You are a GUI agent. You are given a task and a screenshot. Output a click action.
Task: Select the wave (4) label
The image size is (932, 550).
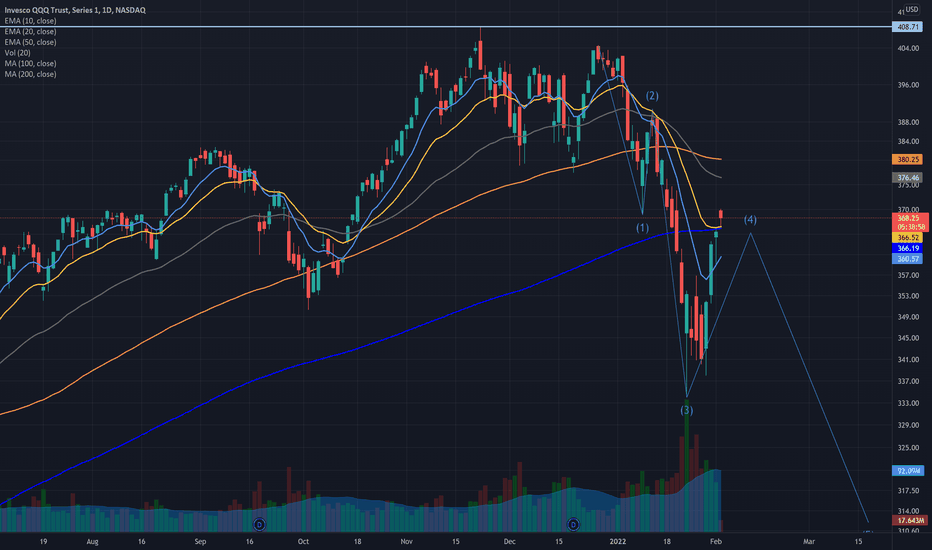750,220
